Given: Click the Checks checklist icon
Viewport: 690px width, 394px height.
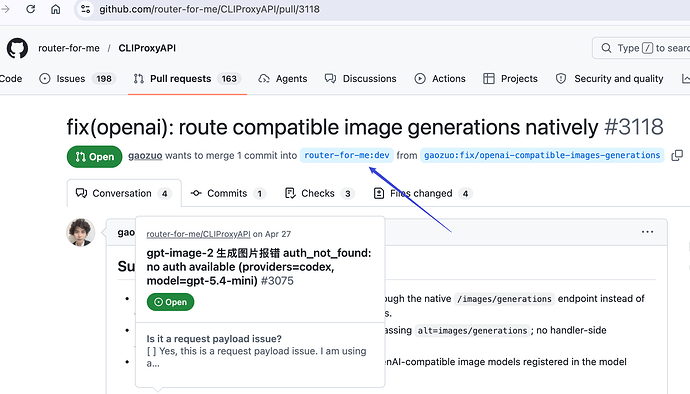Looking at the screenshot, I should coord(290,193).
